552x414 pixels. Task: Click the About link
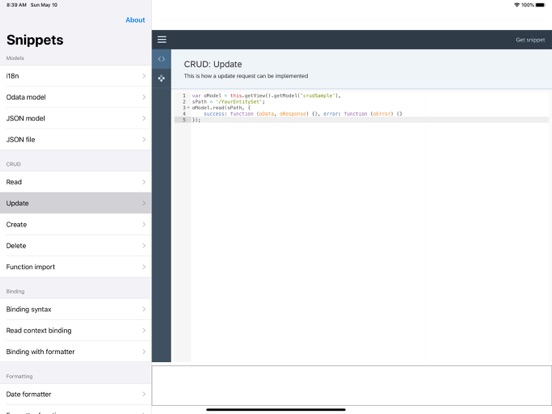(135, 20)
